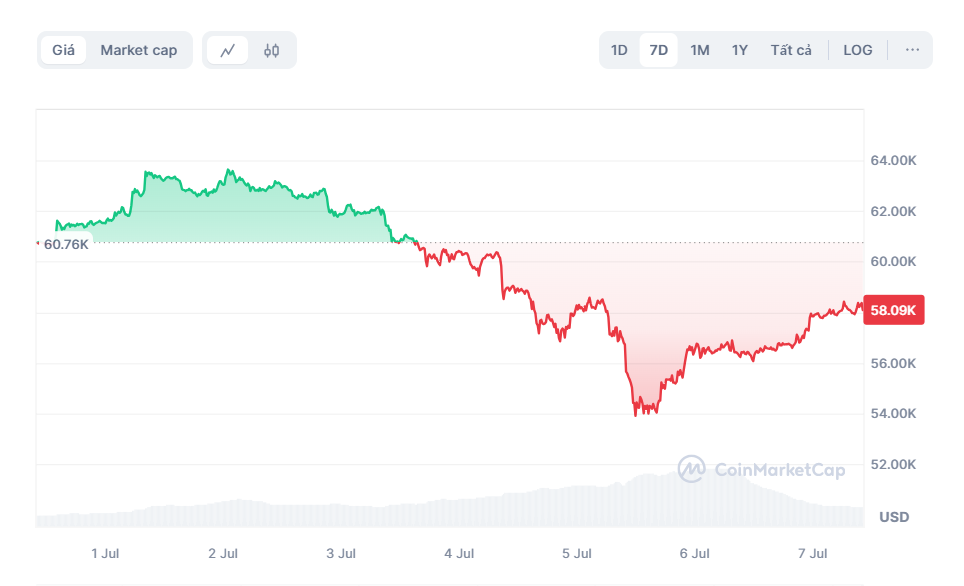Toggle to Market cap view
This screenshot has height=586, width=964.
coord(138,49)
